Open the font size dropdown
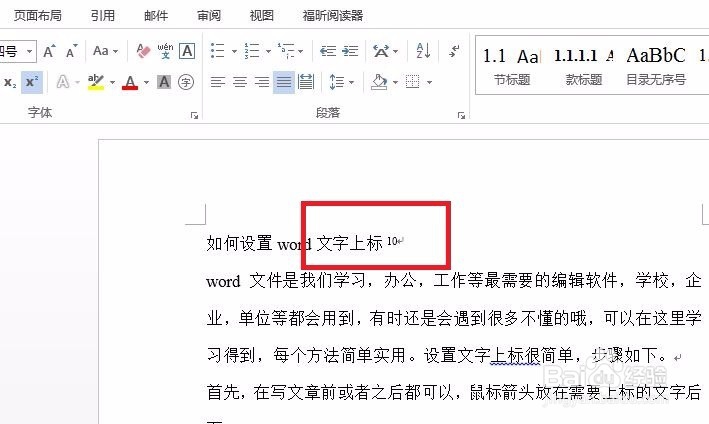 pos(29,51)
